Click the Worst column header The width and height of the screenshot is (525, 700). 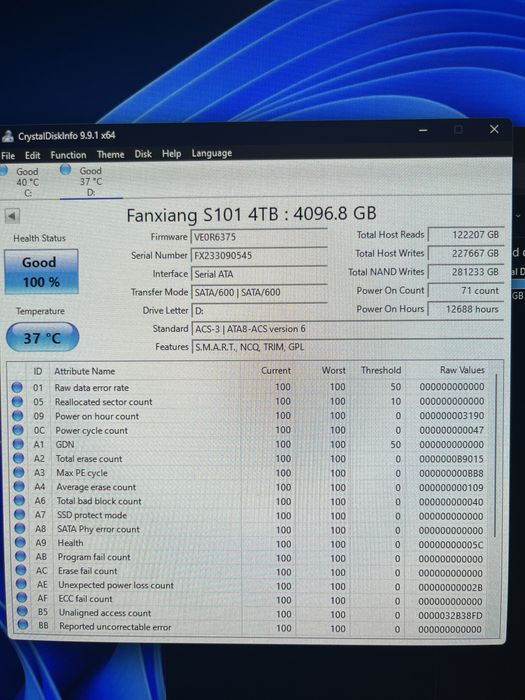point(333,371)
